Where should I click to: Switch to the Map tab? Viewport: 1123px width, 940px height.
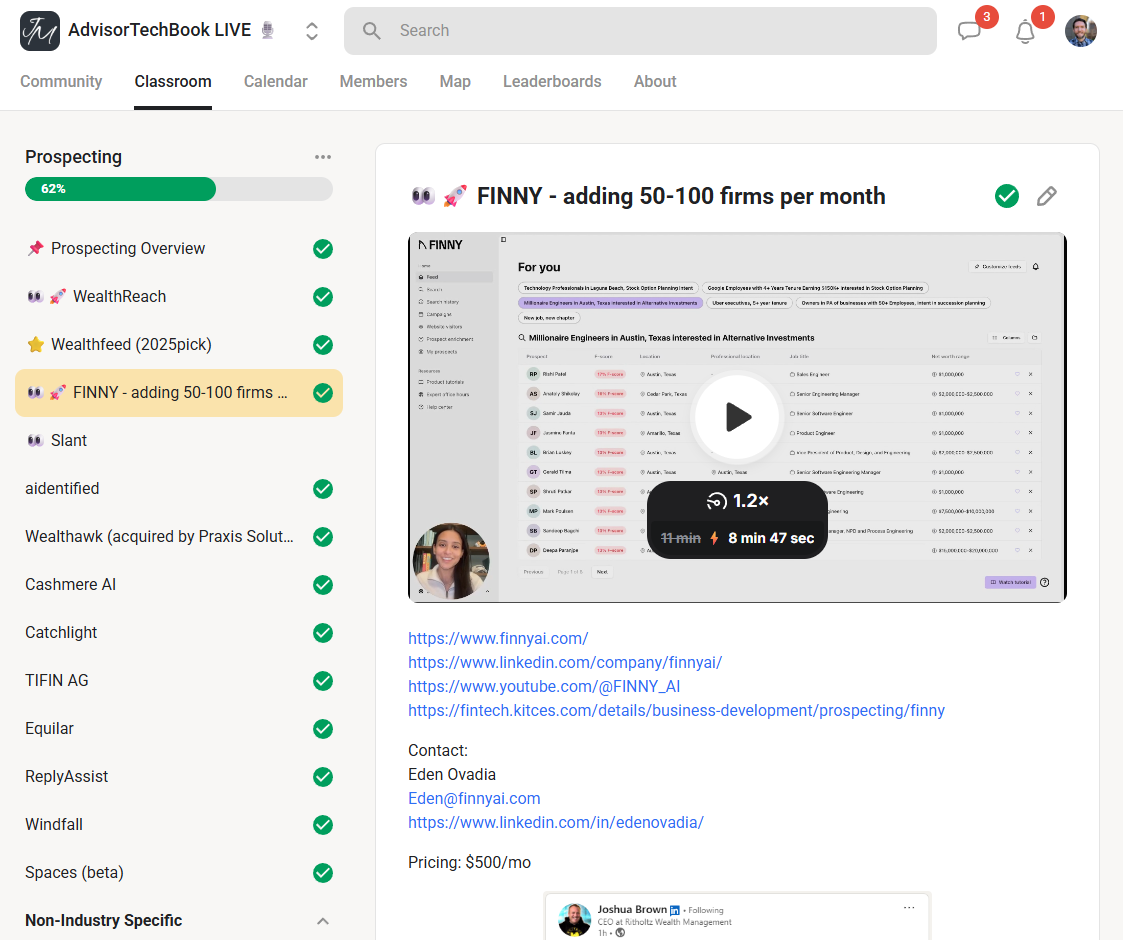point(455,82)
